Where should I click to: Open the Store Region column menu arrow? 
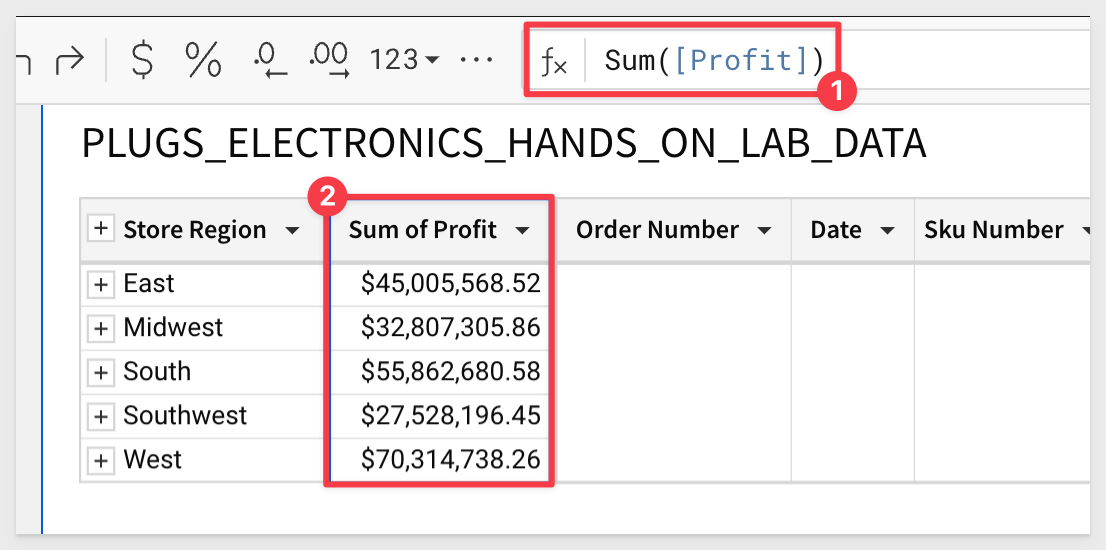291,231
